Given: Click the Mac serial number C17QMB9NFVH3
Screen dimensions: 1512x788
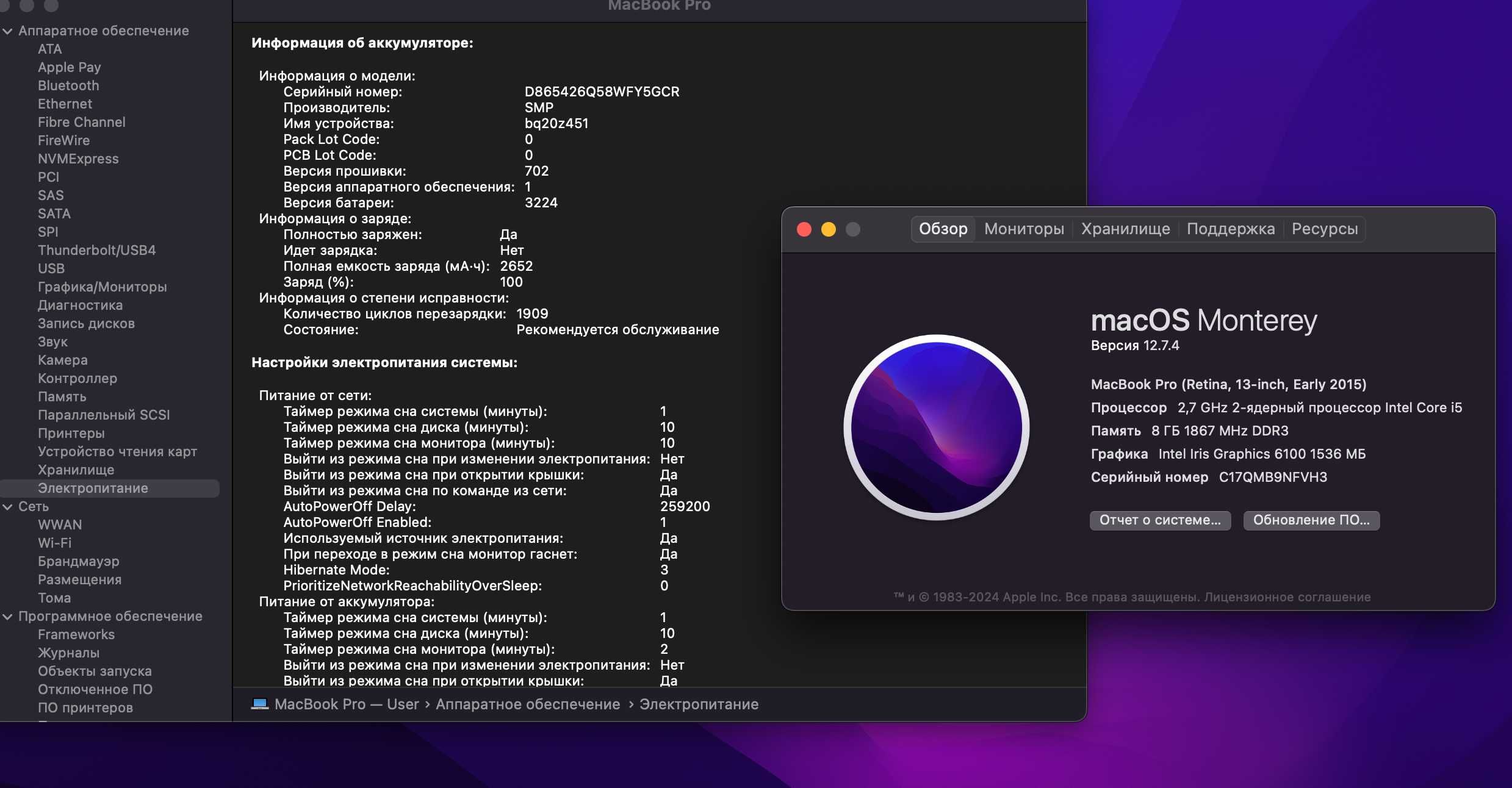Looking at the screenshot, I should coord(1273,478).
